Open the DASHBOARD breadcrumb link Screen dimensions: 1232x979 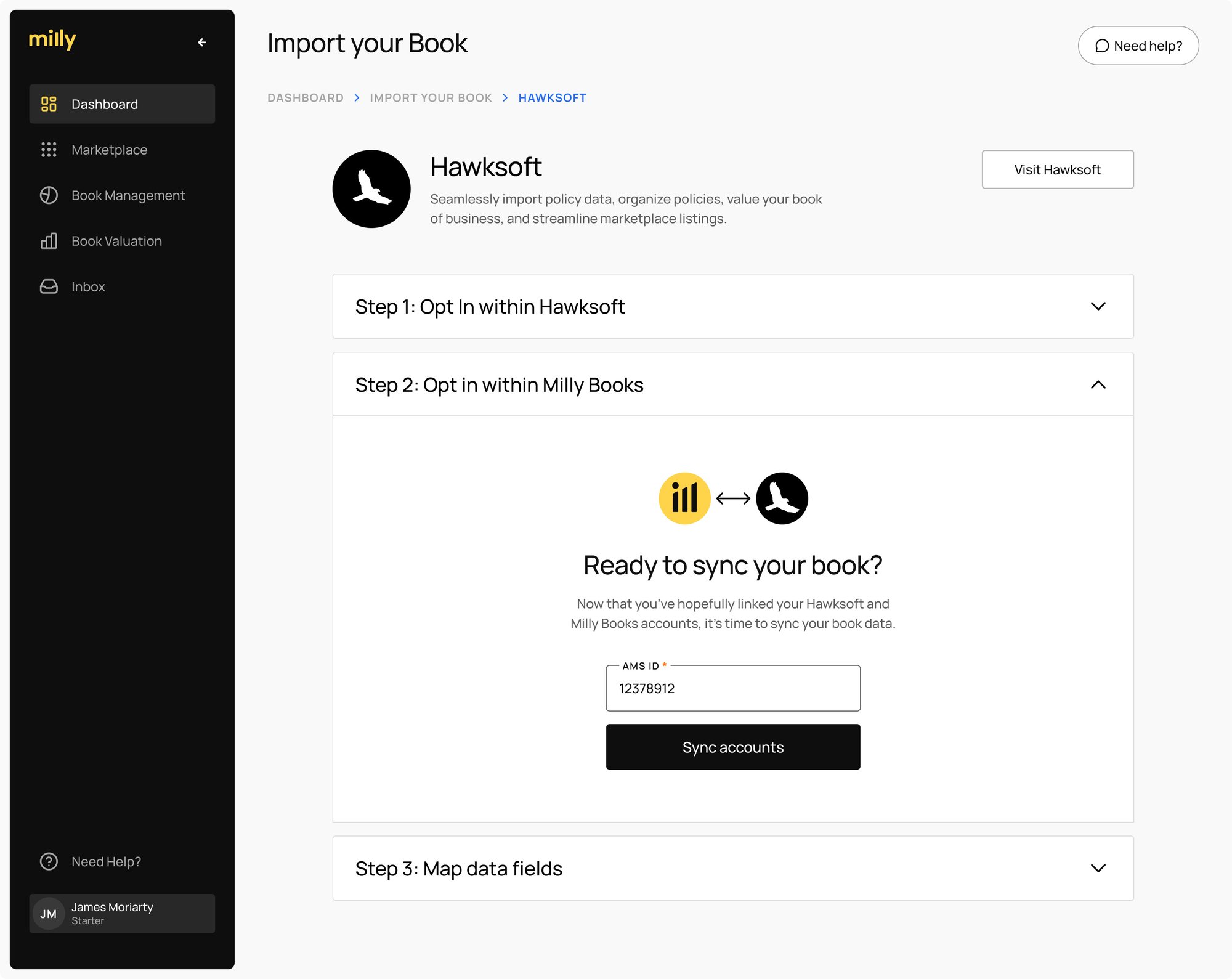click(x=306, y=97)
